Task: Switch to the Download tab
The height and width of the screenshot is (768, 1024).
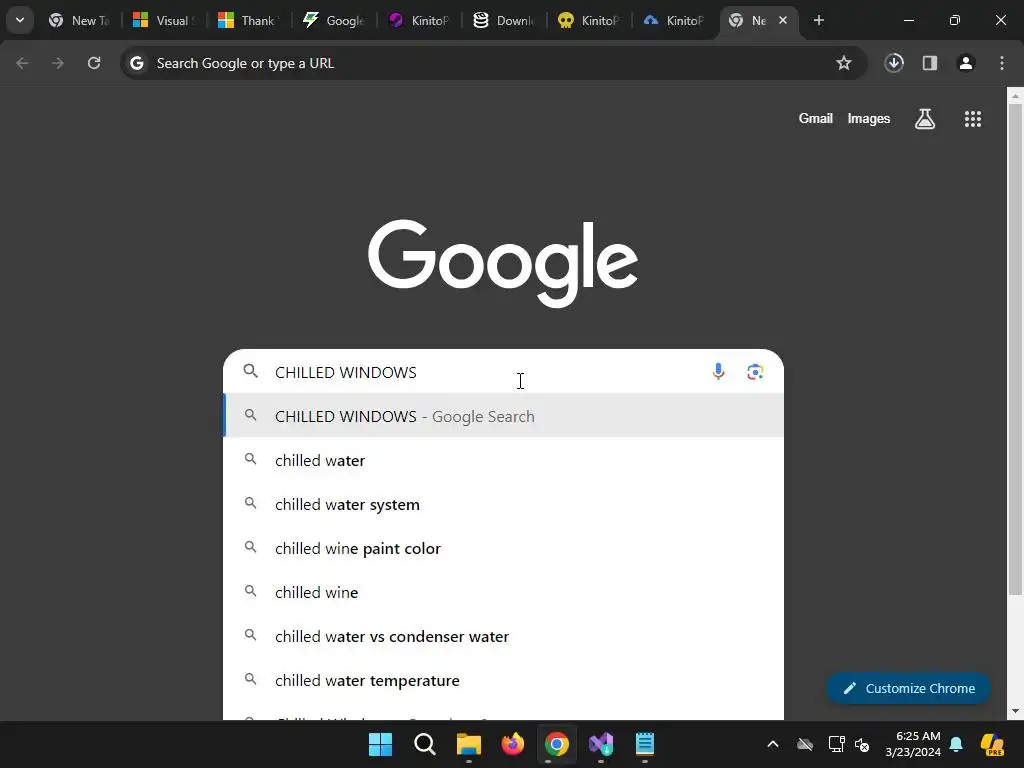Action: [504, 20]
